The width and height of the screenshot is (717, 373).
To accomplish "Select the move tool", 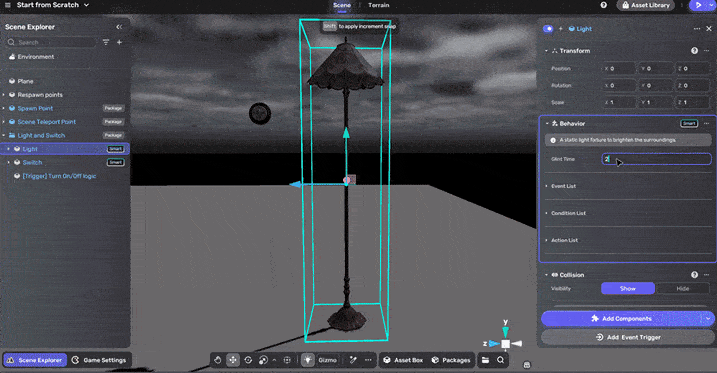I will [233, 360].
